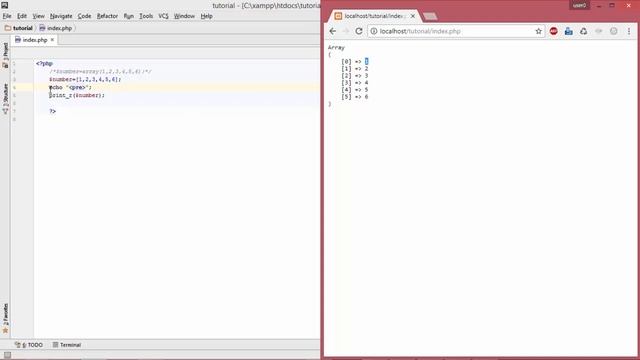Select the index.php breadcrumb

pyautogui.click(x=56, y=28)
